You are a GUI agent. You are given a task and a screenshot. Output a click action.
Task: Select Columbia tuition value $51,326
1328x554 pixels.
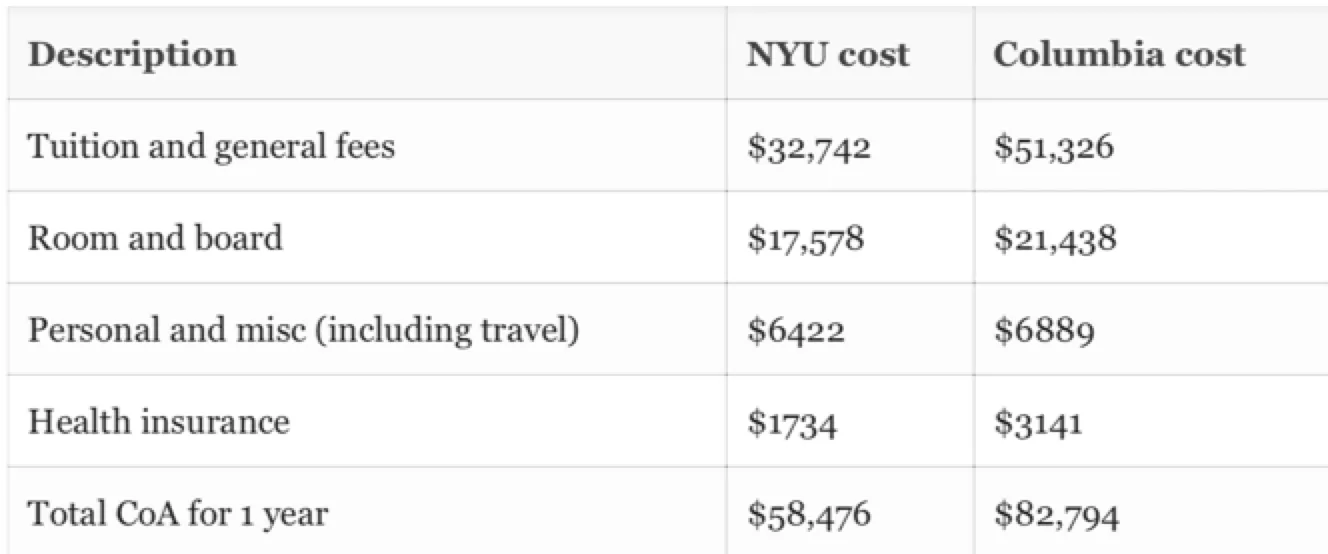1053,149
